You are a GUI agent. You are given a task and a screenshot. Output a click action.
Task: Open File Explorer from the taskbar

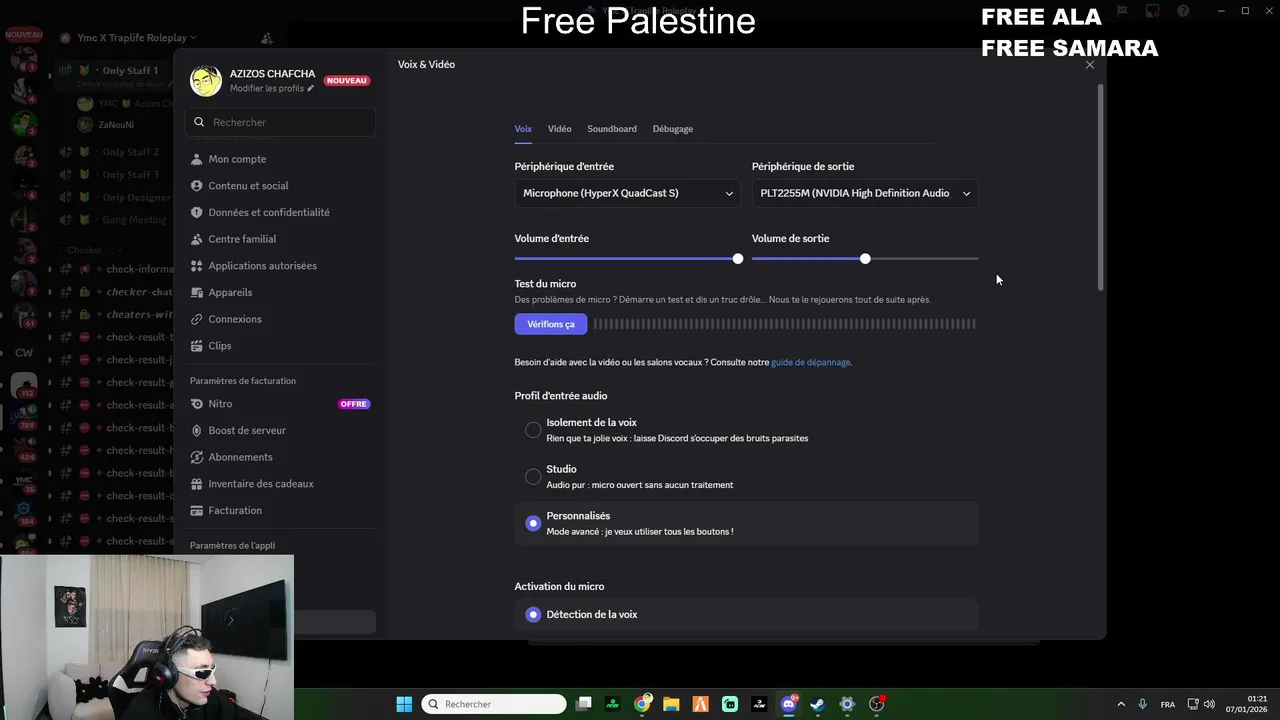[x=671, y=704]
